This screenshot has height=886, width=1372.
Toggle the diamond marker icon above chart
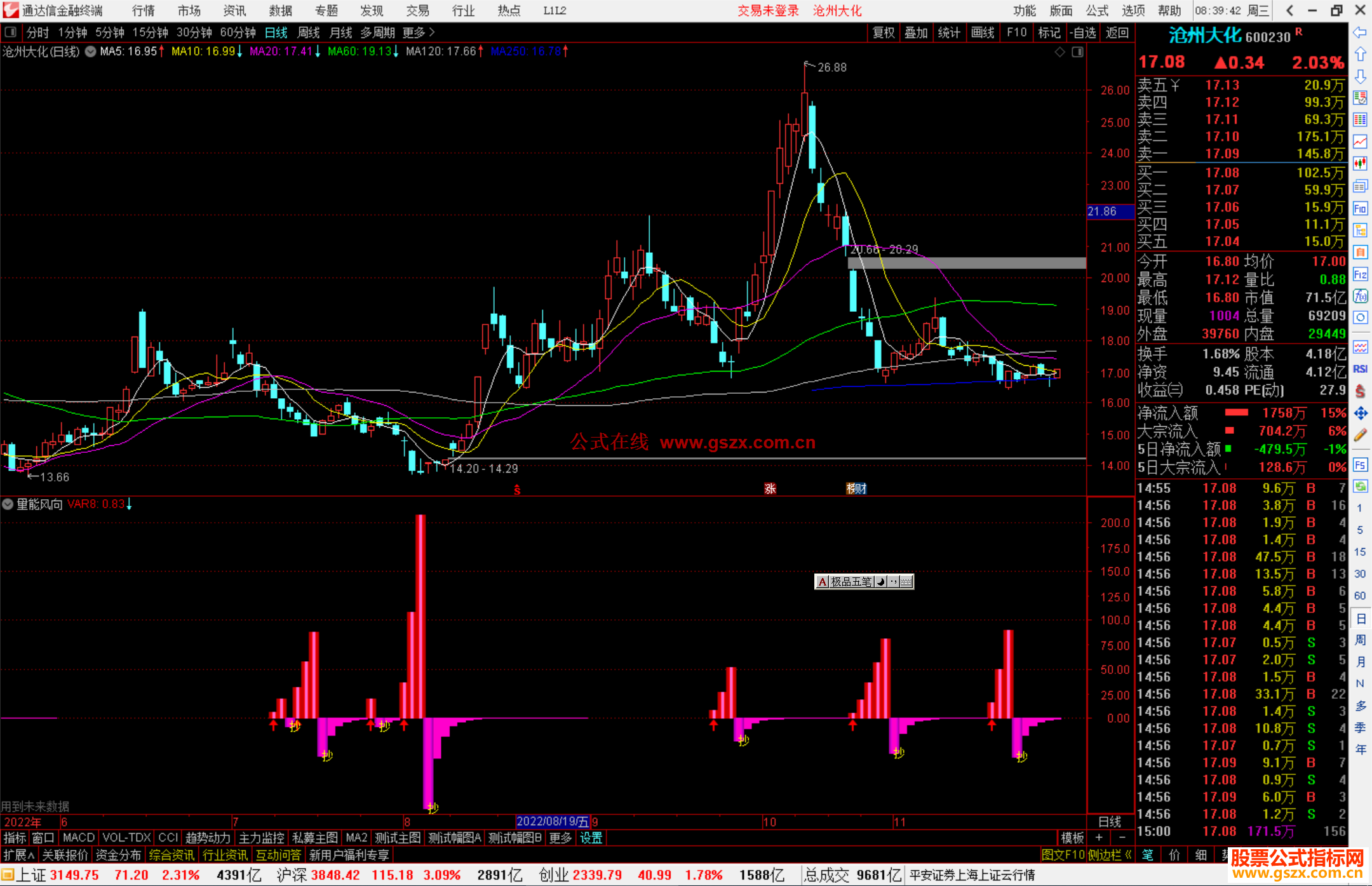click(x=1060, y=52)
